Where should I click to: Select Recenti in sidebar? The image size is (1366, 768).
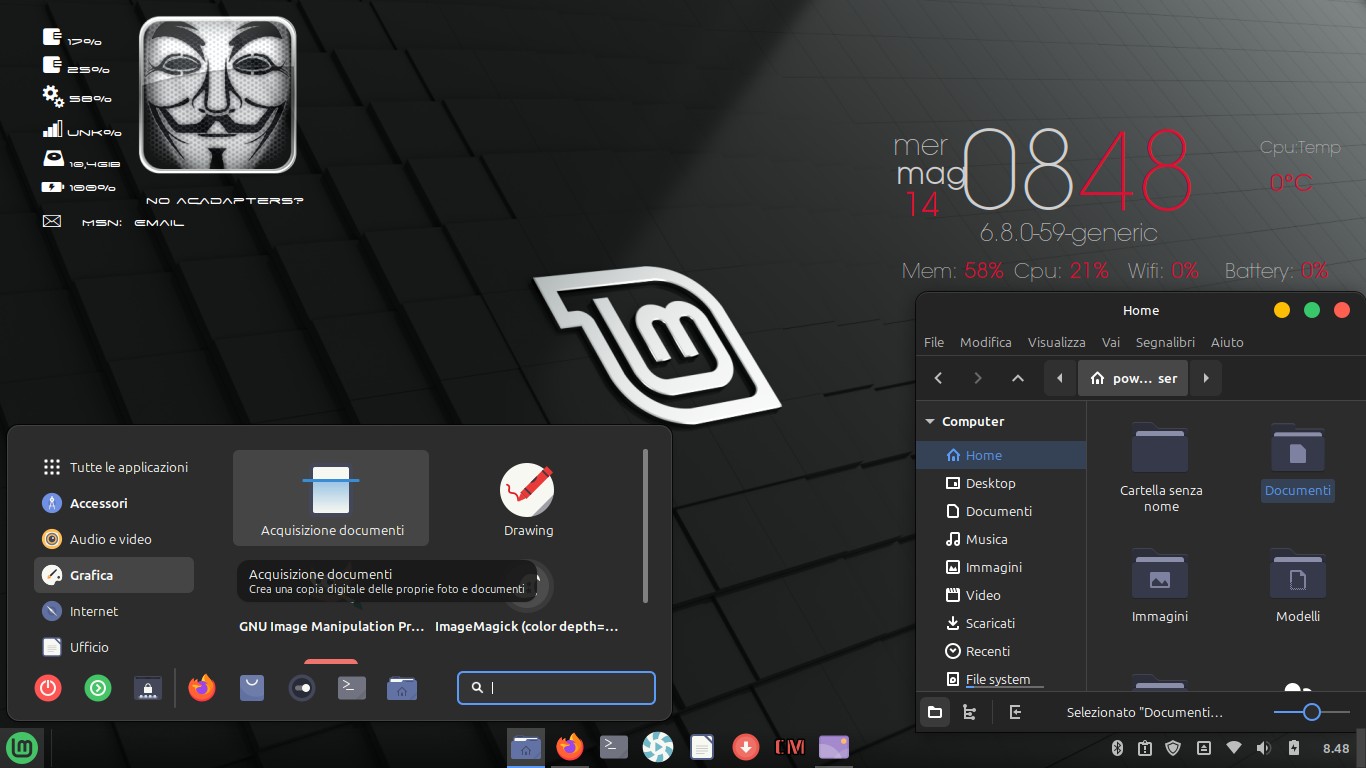(1001, 651)
